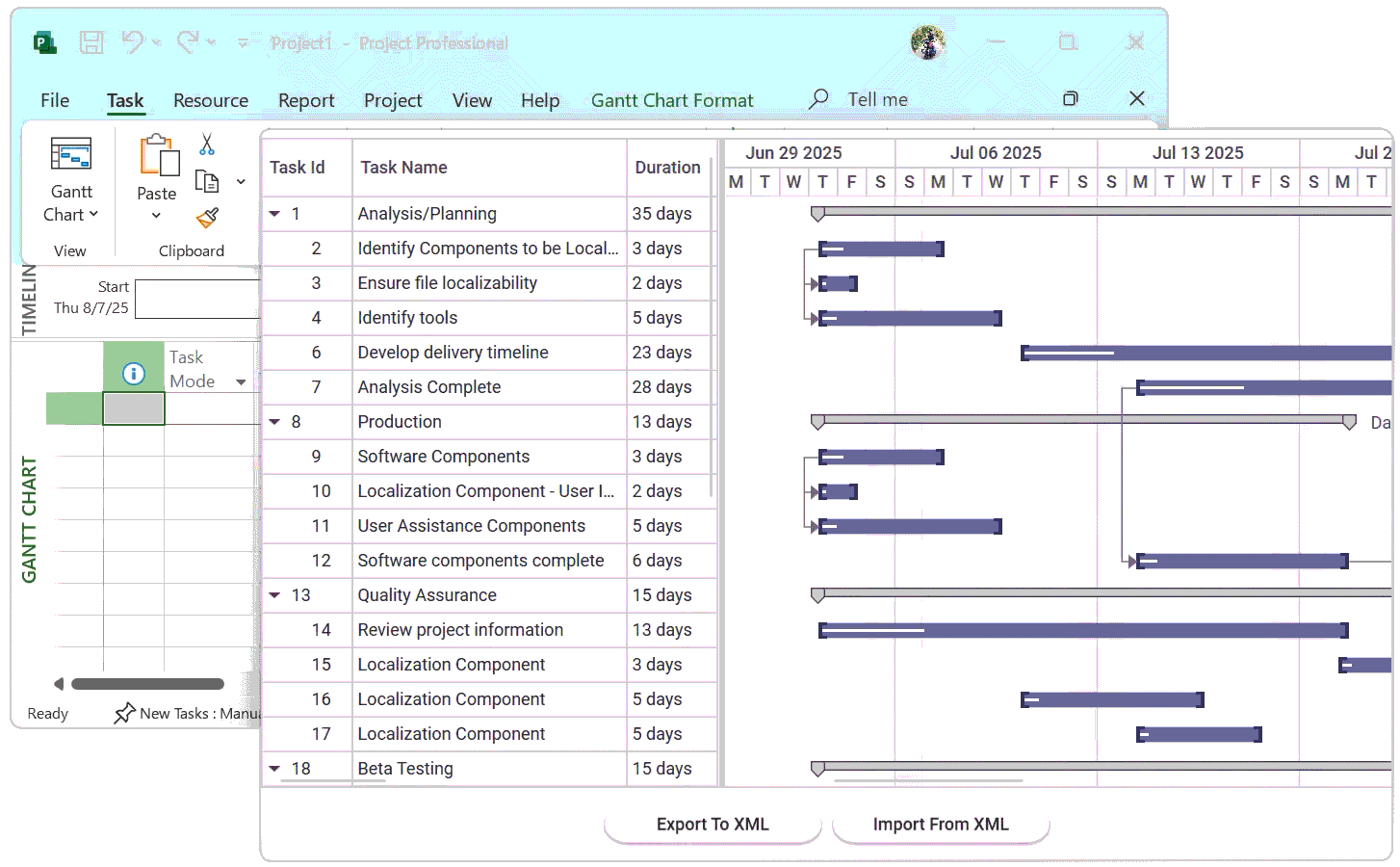Click the Import From XML button
The height and width of the screenshot is (867, 1400).
pyautogui.click(x=940, y=825)
